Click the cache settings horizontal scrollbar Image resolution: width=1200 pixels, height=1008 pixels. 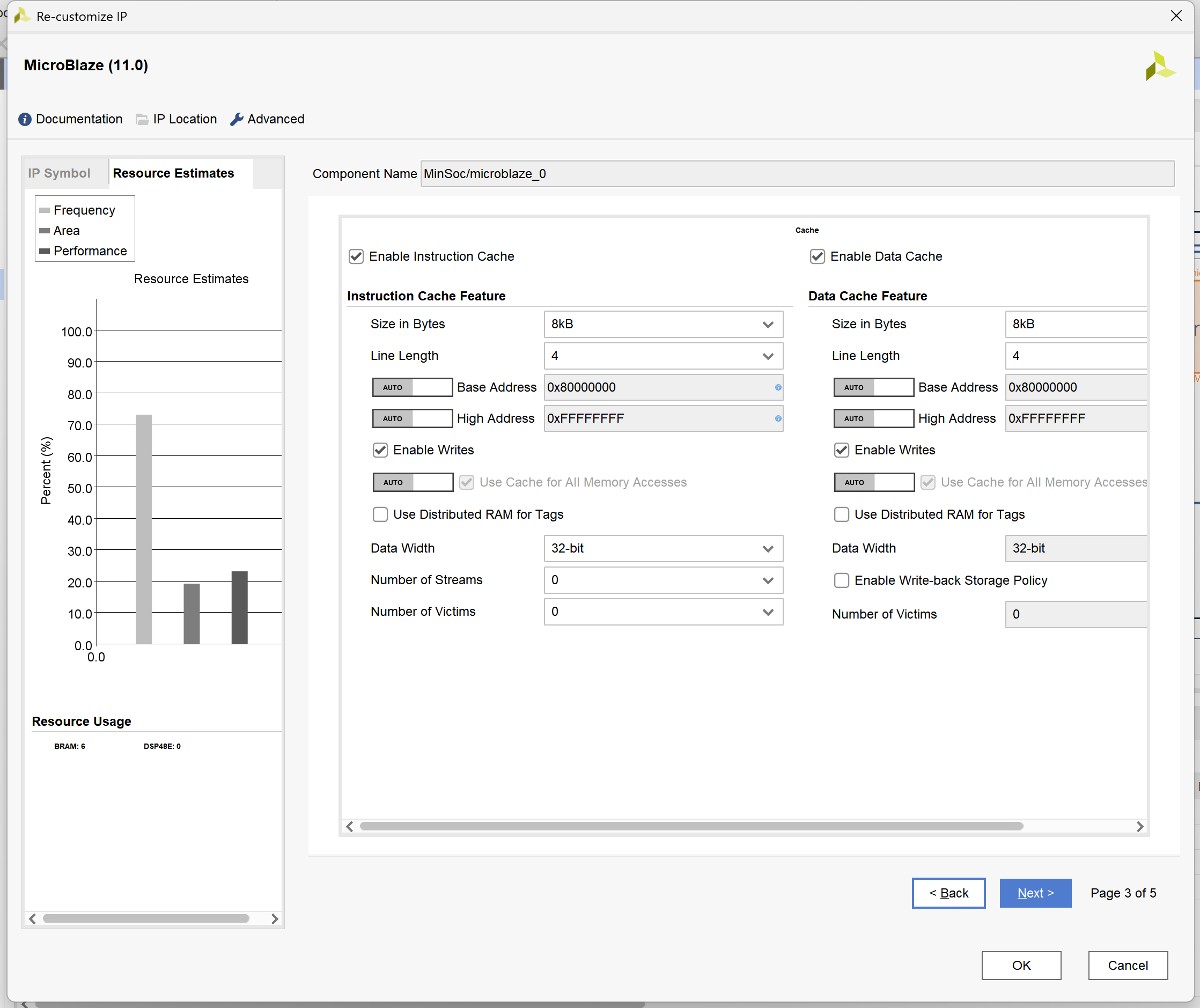point(691,826)
